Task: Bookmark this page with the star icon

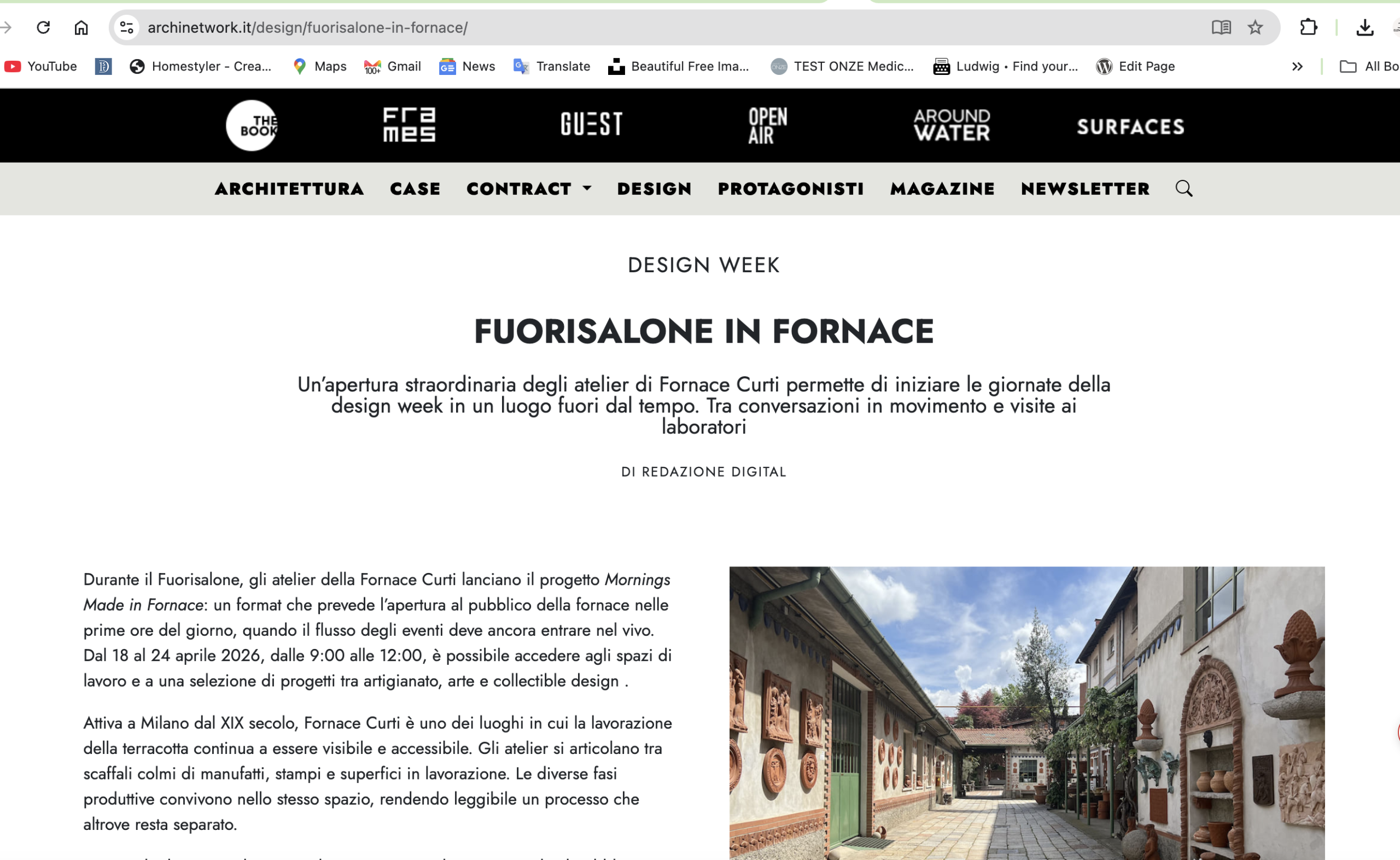Action: (x=1255, y=27)
